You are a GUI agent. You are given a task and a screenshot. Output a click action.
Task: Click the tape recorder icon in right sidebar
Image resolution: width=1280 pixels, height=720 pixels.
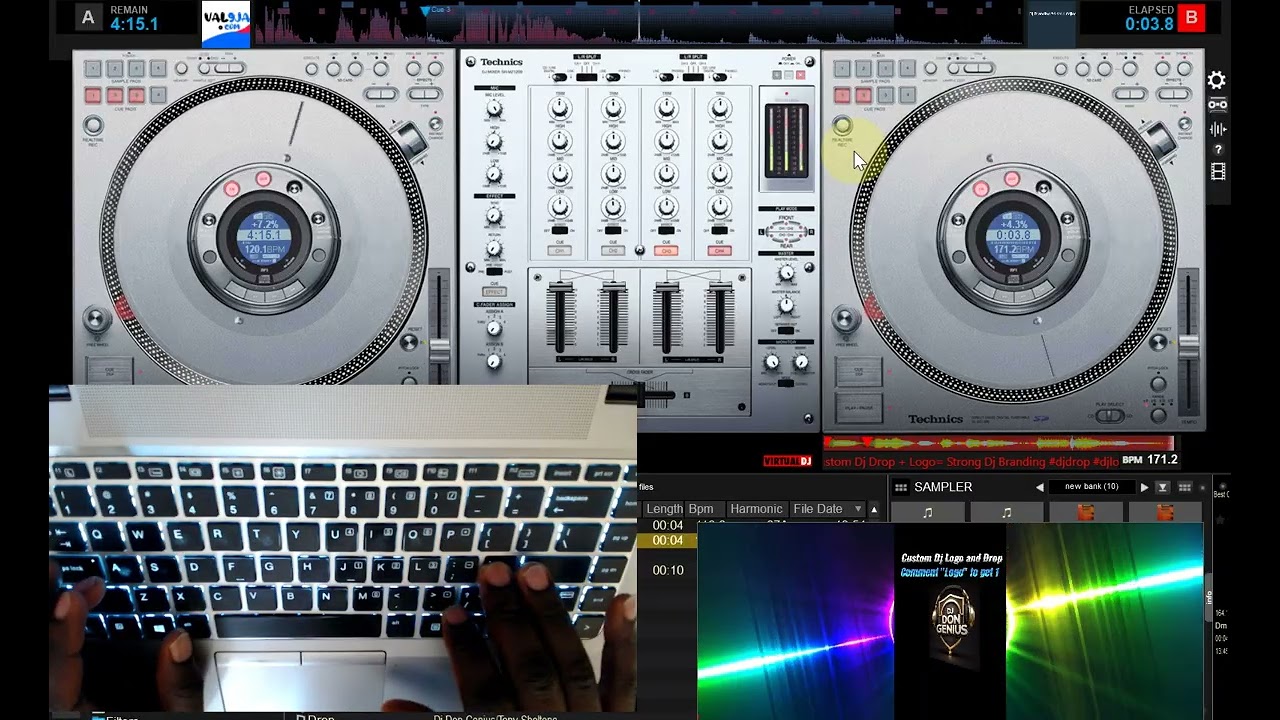pos(1217,105)
